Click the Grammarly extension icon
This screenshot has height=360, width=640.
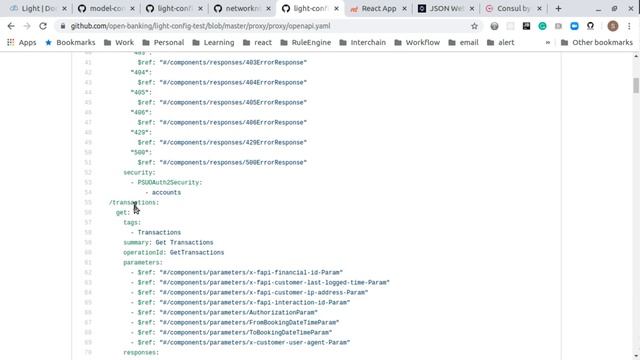[542, 26]
